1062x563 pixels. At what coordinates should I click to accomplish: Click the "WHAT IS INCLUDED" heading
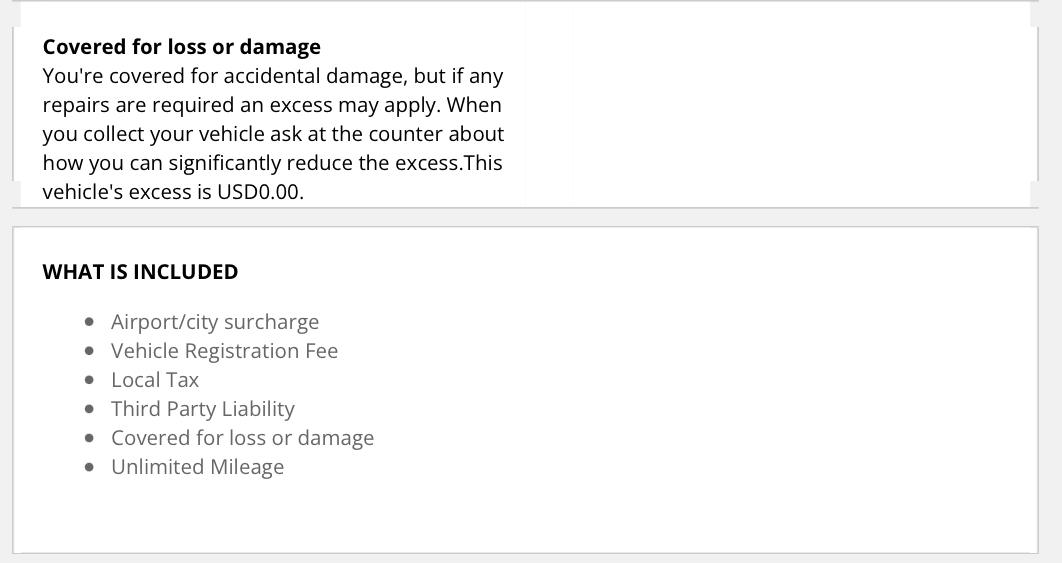[x=140, y=272]
